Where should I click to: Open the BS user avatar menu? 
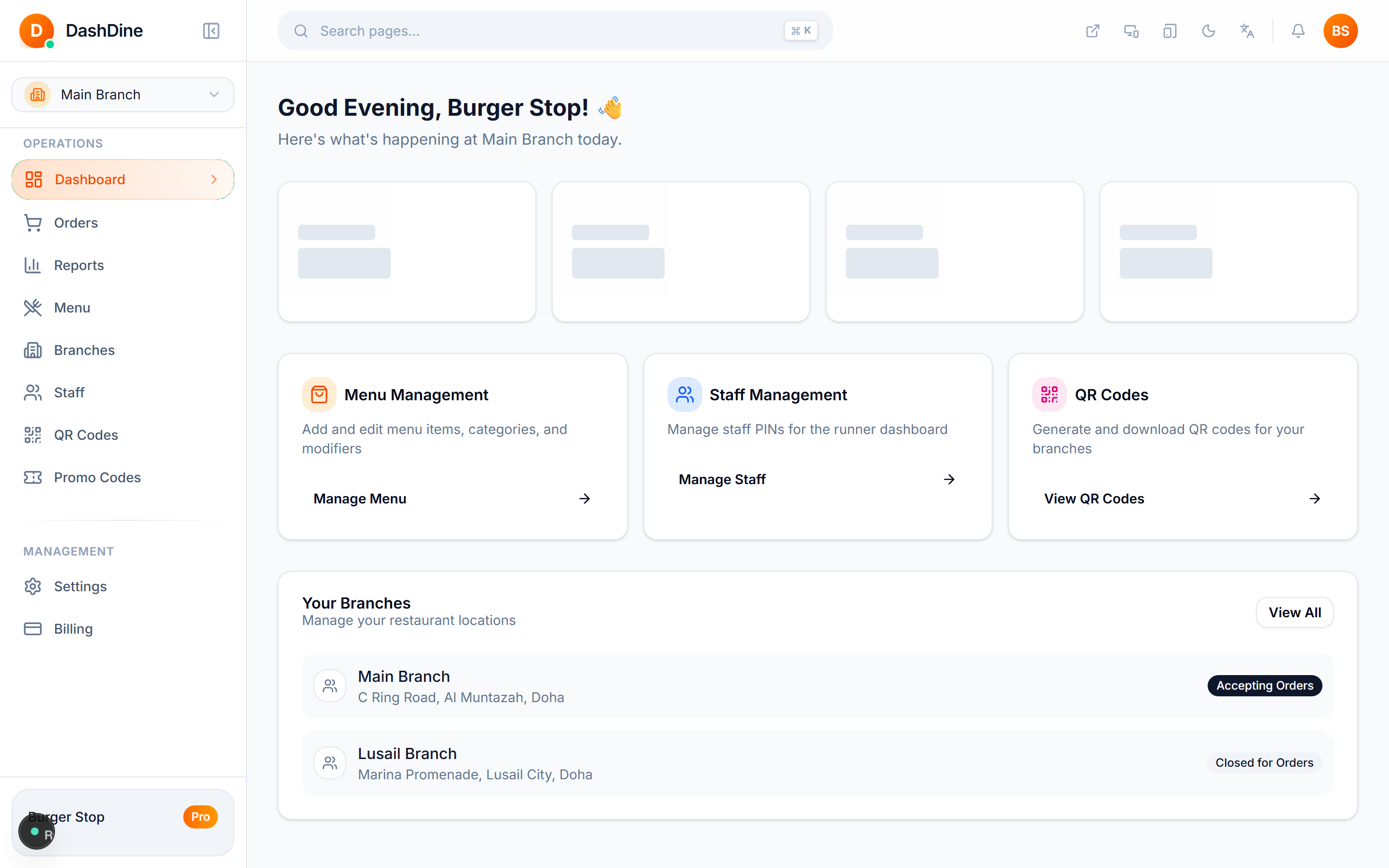point(1340,30)
